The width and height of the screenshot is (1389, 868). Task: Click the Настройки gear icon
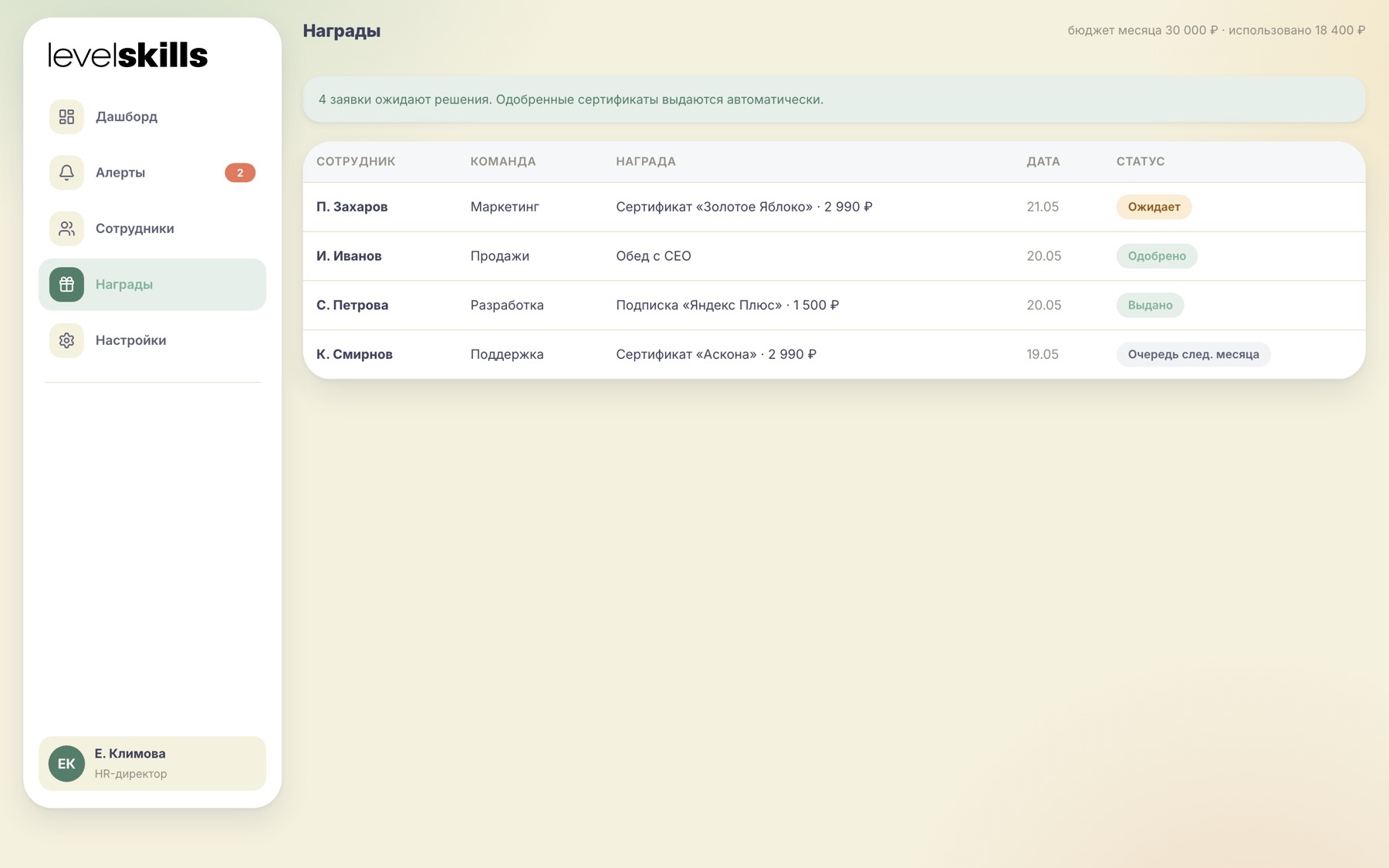[66, 340]
